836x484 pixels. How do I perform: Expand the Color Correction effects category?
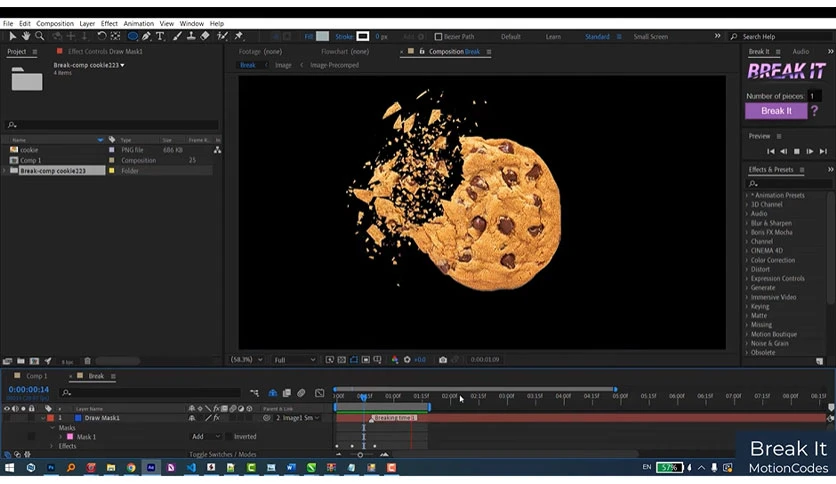747,260
